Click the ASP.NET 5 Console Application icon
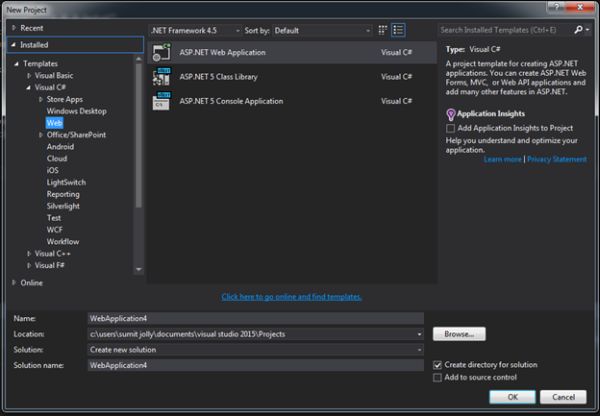This screenshot has height=416, width=600. click(161, 101)
